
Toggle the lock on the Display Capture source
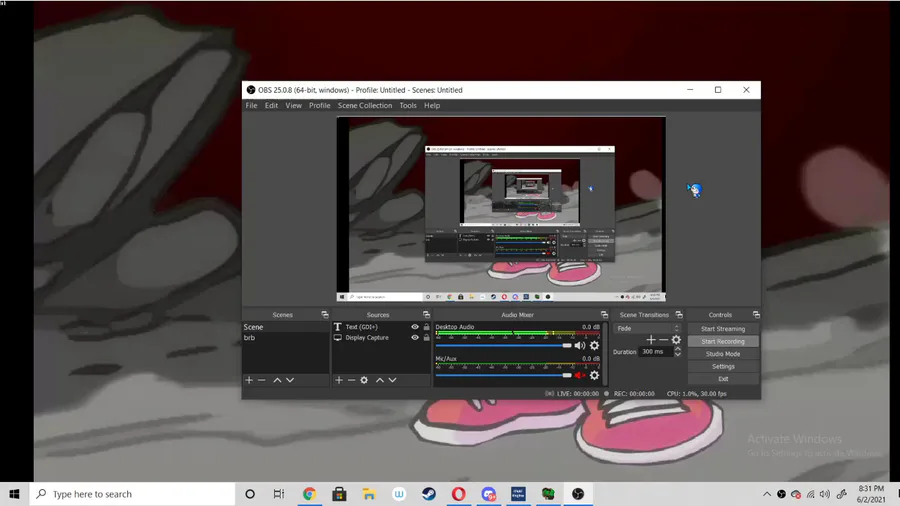click(x=426, y=337)
